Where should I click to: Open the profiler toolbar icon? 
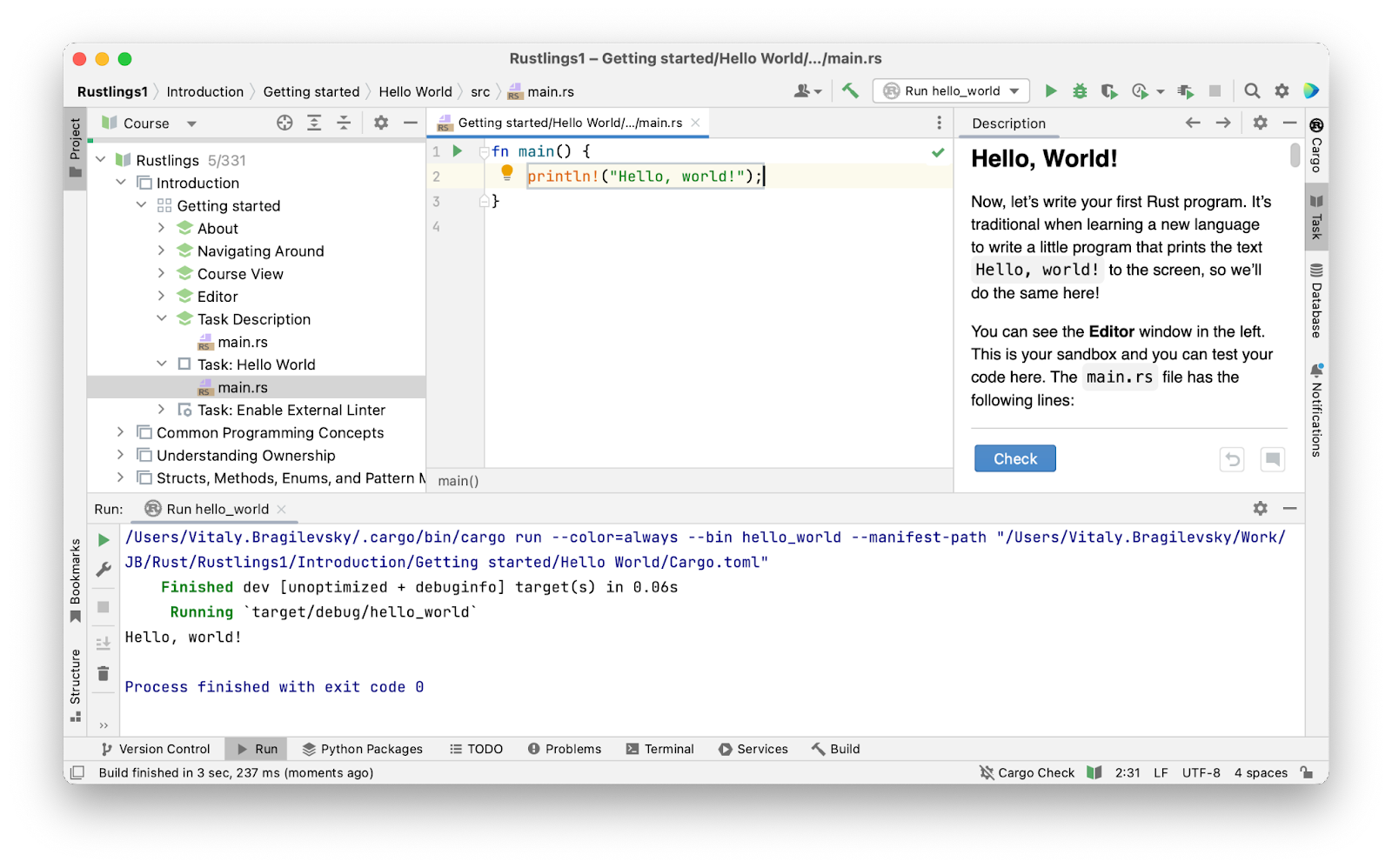click(1141, 90)
